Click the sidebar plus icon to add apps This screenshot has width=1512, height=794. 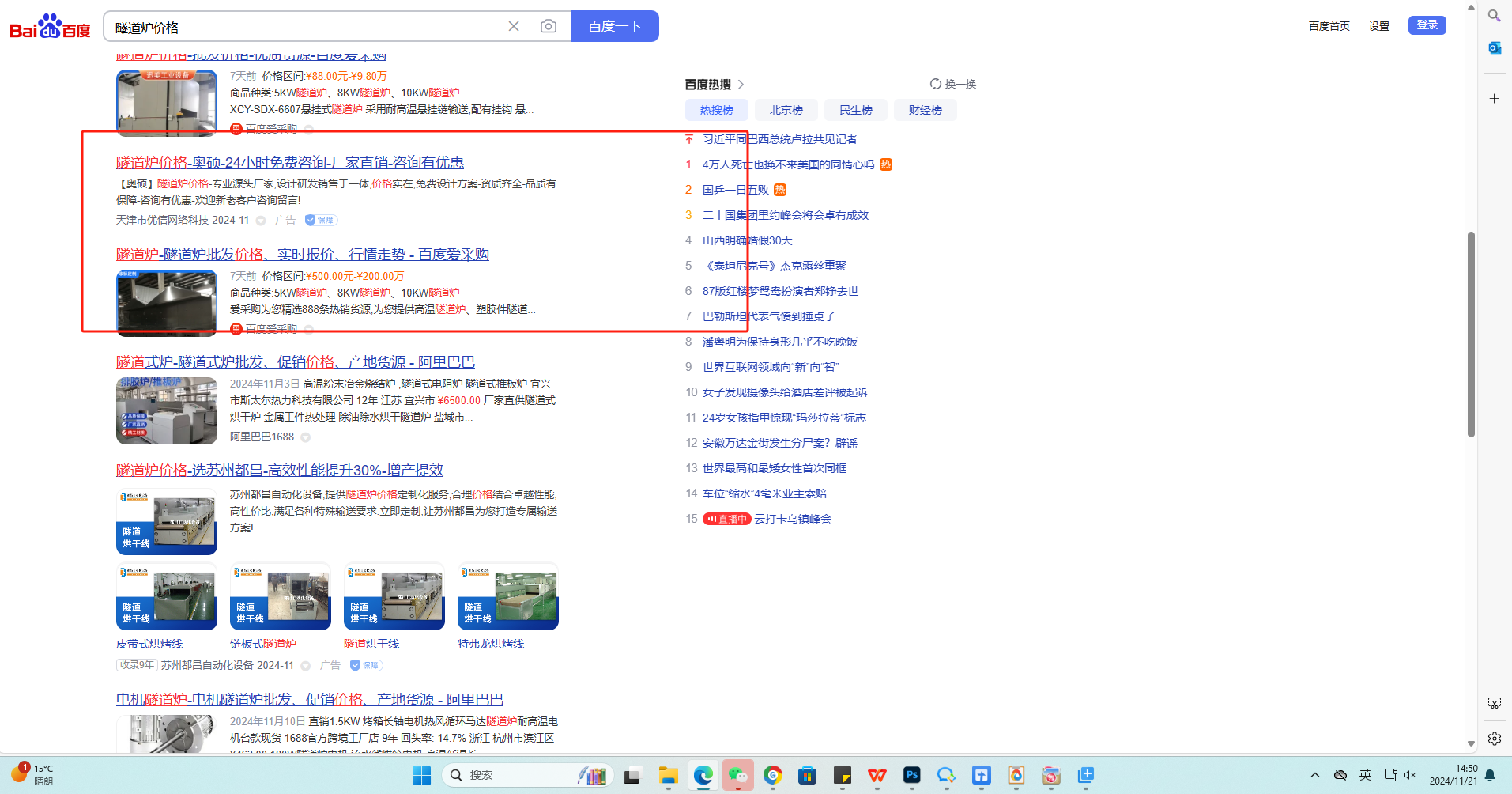(x=1494, y=99)
